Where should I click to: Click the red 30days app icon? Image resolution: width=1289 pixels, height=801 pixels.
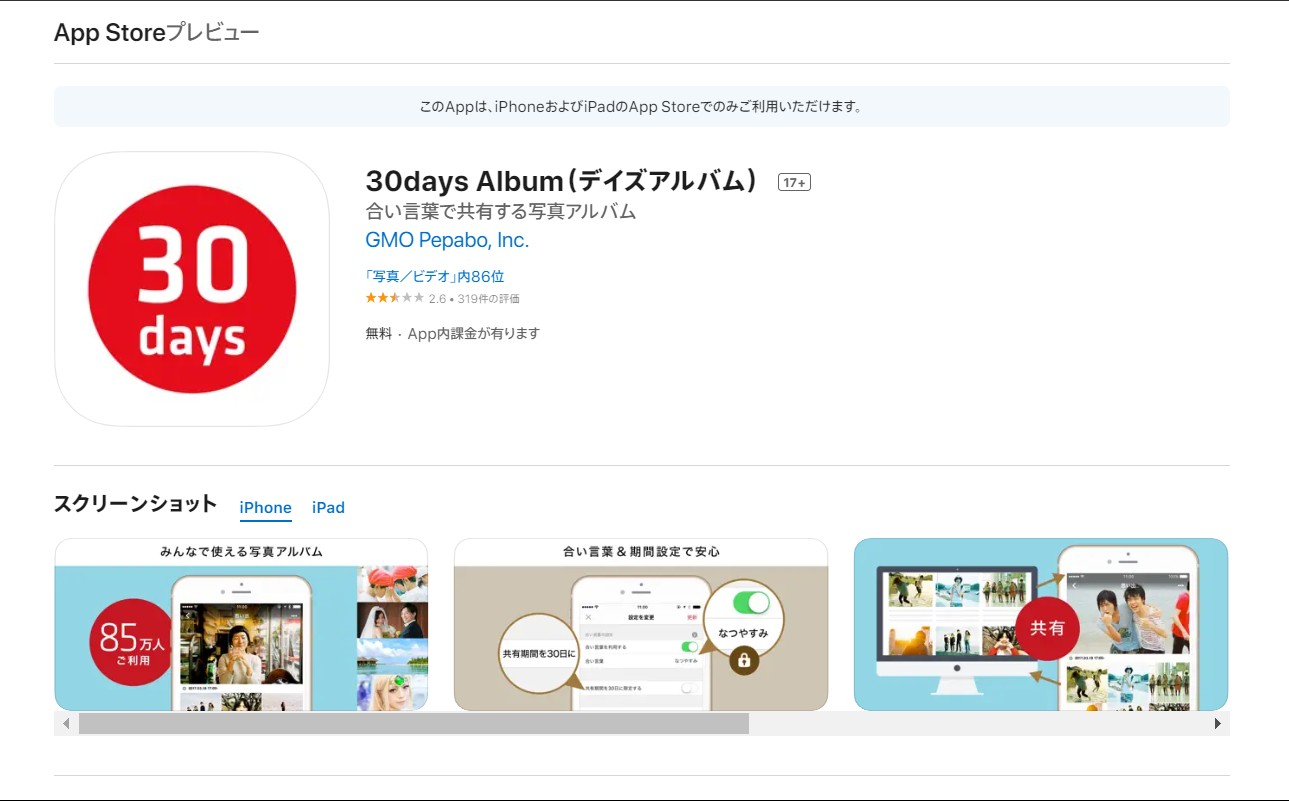click(192, 289)
